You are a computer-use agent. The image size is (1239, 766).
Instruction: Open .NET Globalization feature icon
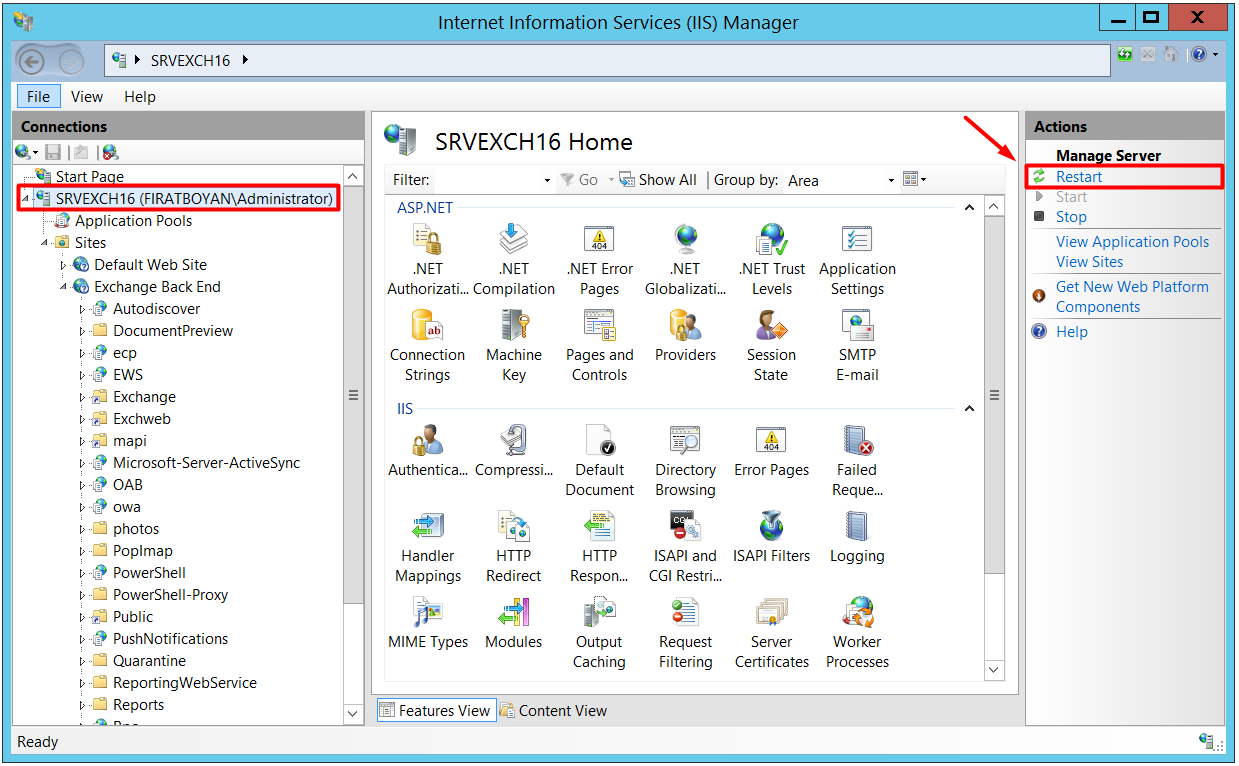686,258
